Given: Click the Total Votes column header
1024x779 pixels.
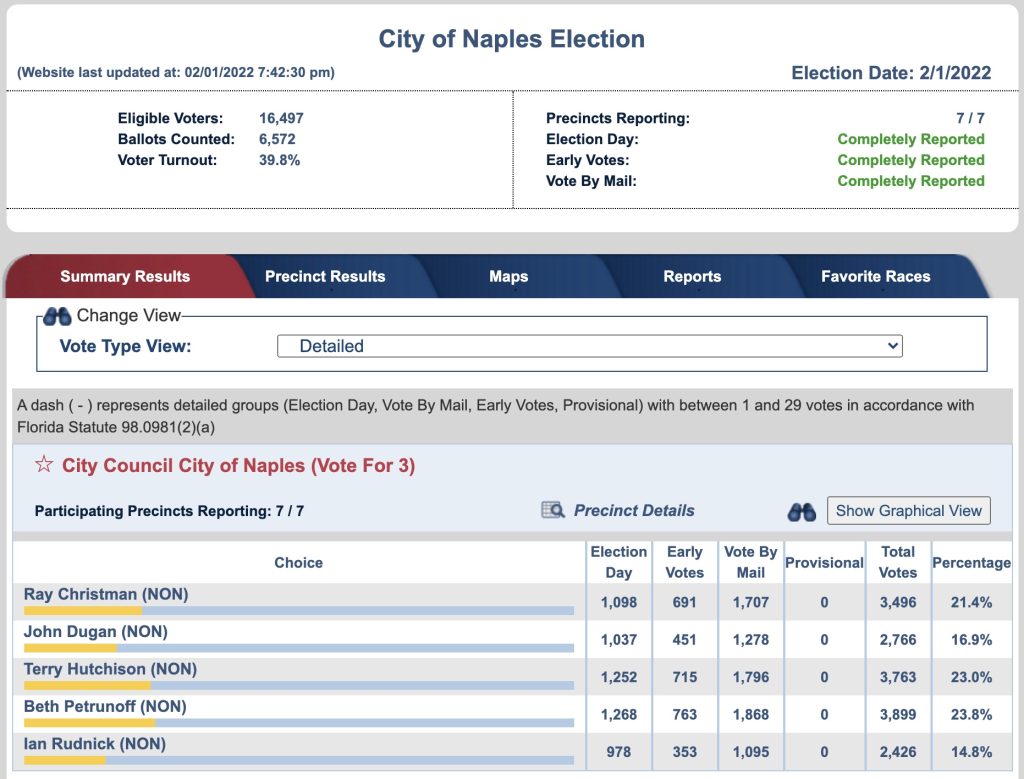Looking at the screenshot, I should 897,562.
